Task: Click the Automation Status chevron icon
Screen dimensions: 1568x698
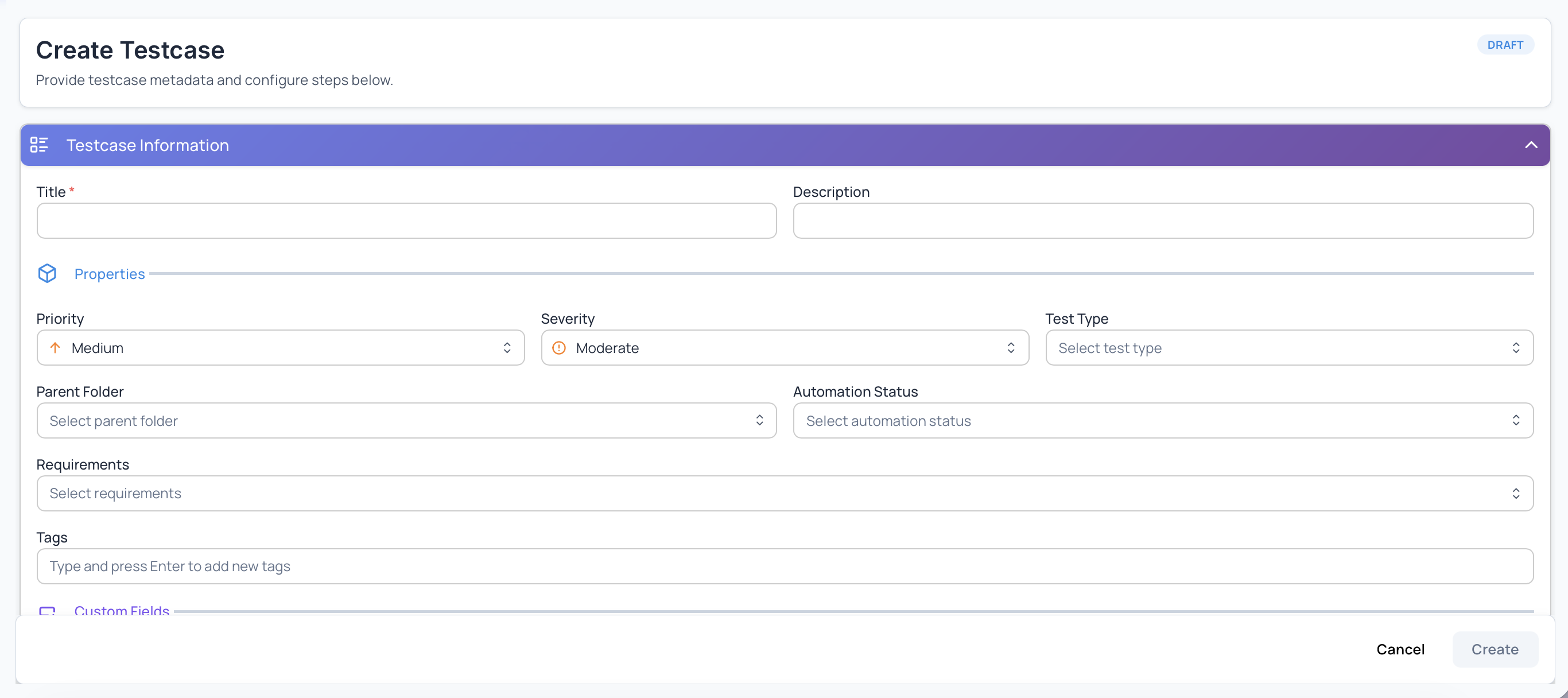Action: [1516, 421]
